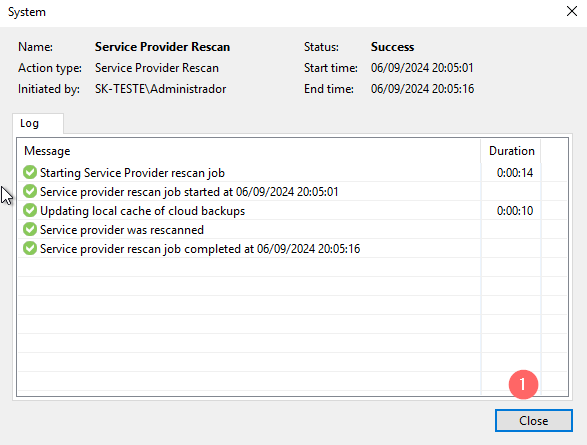
Task: Close the System dialog with X icon
Action: point(572,11)
